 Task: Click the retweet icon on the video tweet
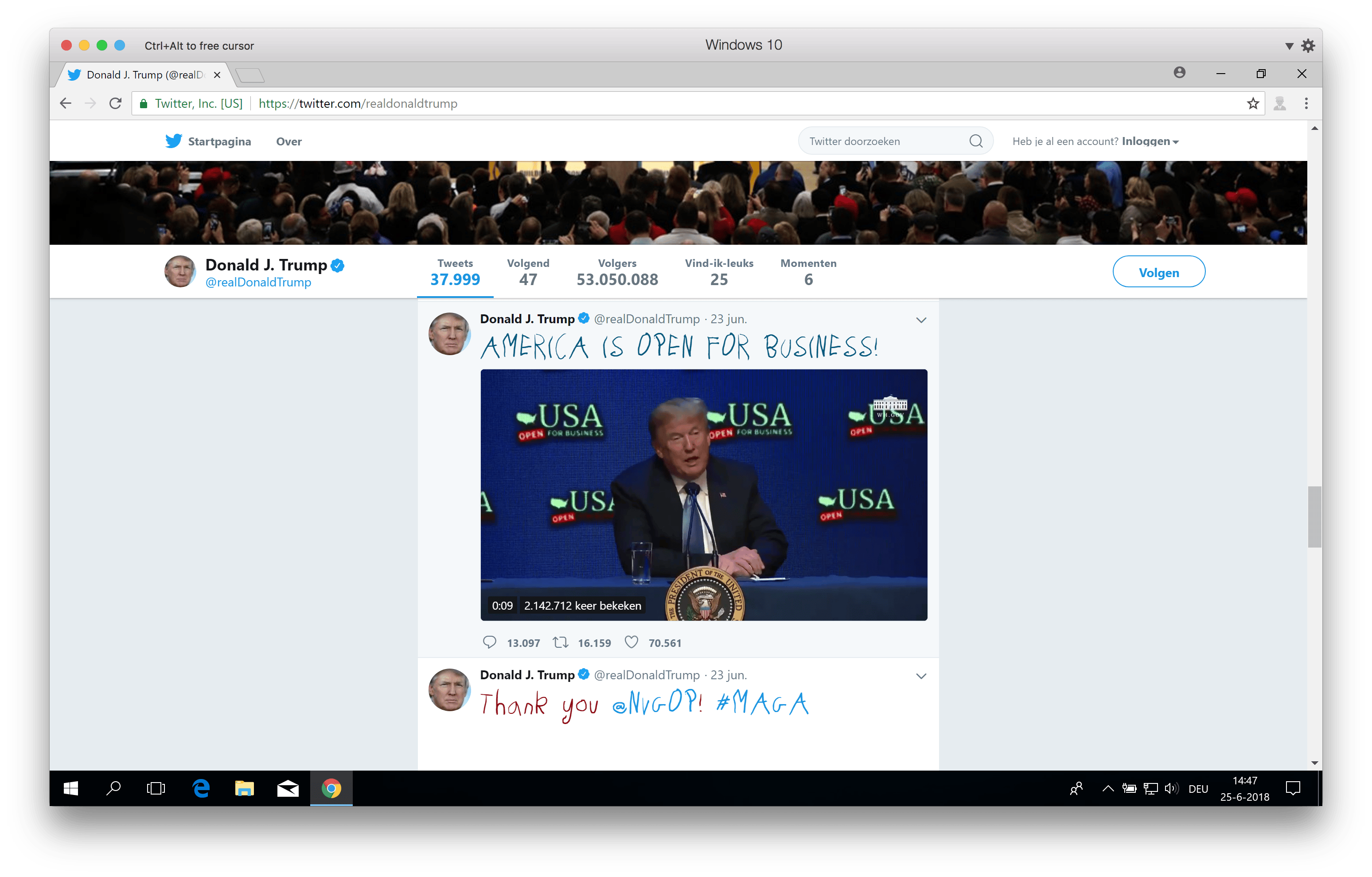pos(561,642)
